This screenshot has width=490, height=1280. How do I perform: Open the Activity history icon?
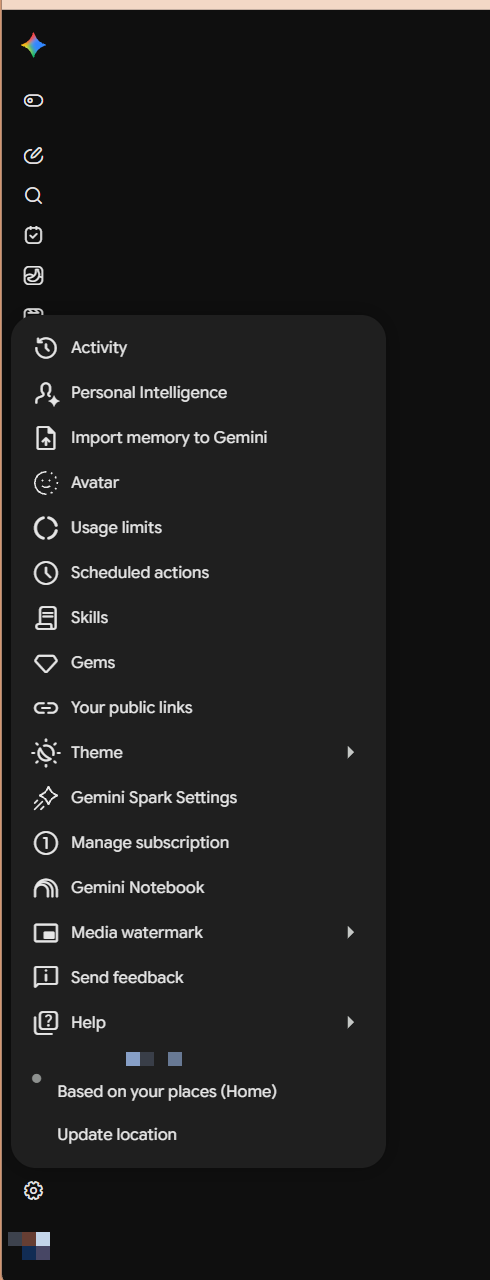click(x=46, y=348)
